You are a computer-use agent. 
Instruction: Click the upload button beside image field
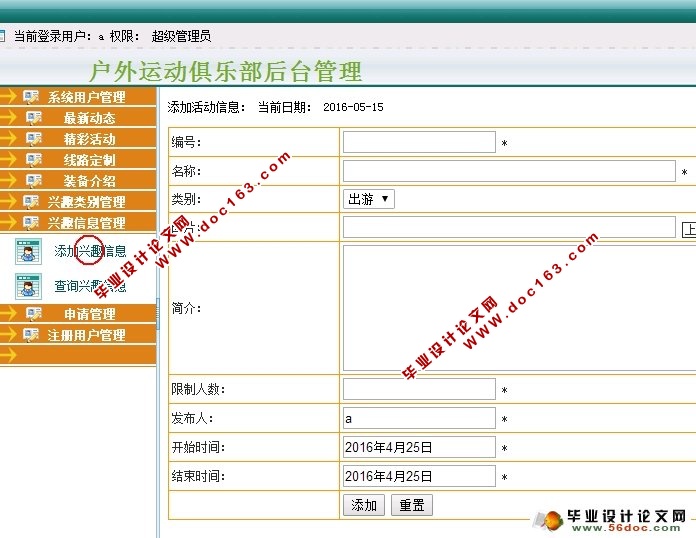coord(689,229)
